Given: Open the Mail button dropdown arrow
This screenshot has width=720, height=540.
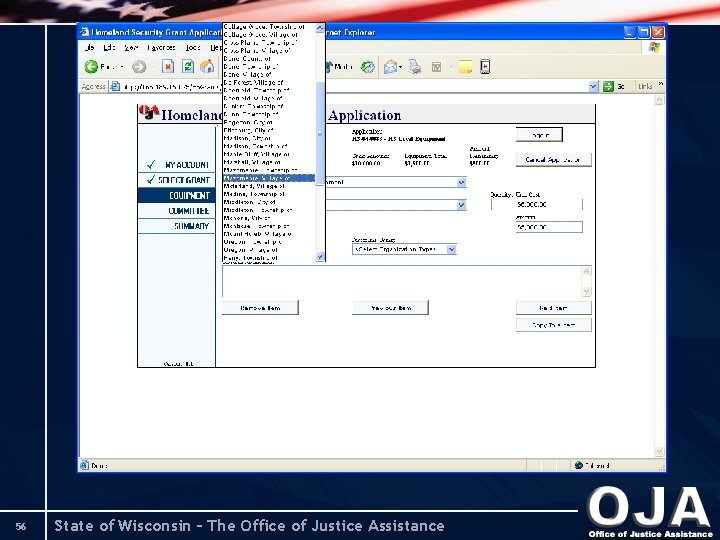Looking at the screenshot, I should (401, 68).
